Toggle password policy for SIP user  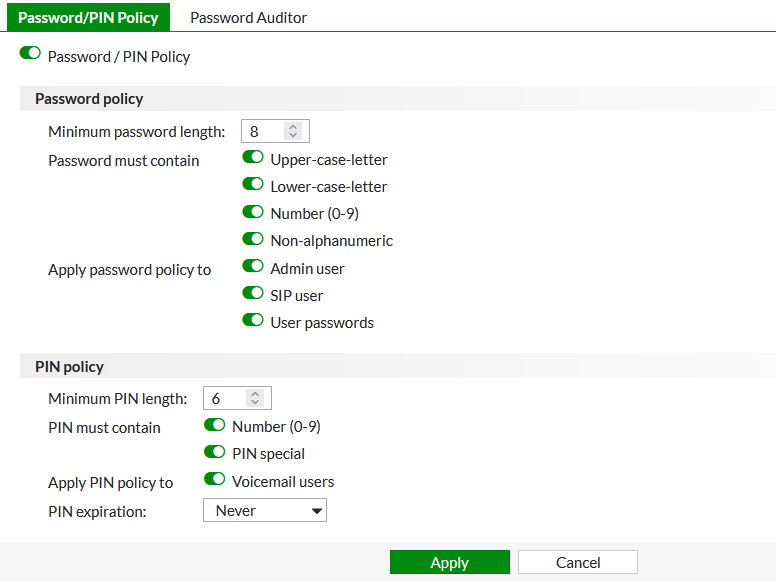[x=253, y=293]
